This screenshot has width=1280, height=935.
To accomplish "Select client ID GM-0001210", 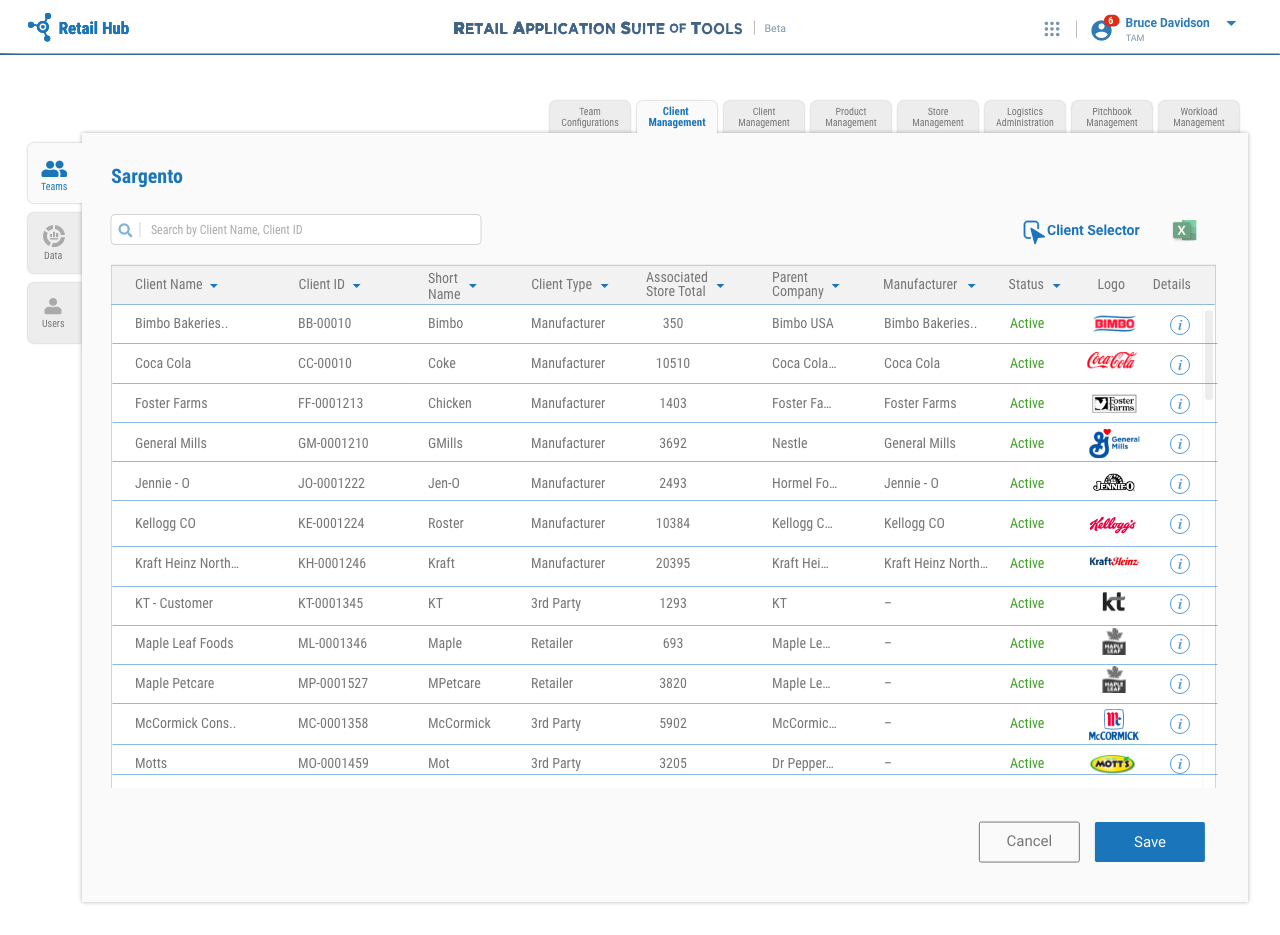I will pyautogui.click(x=333, y=444).
